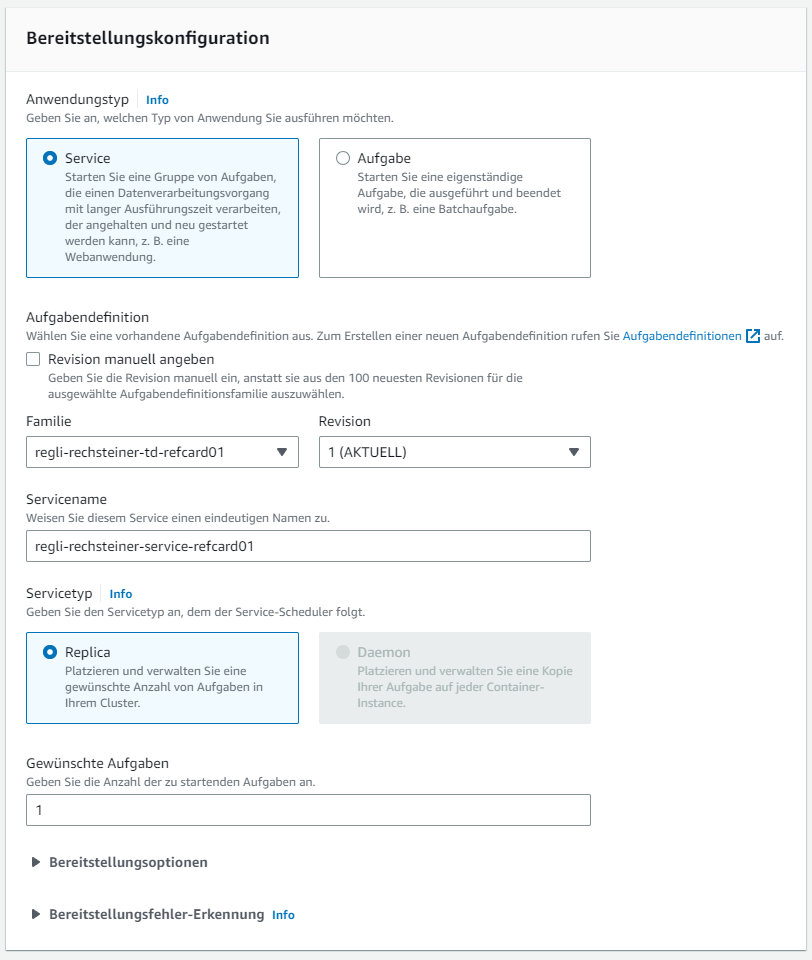Open the Aufgabendefinitionen link

(x=682, y=337)
